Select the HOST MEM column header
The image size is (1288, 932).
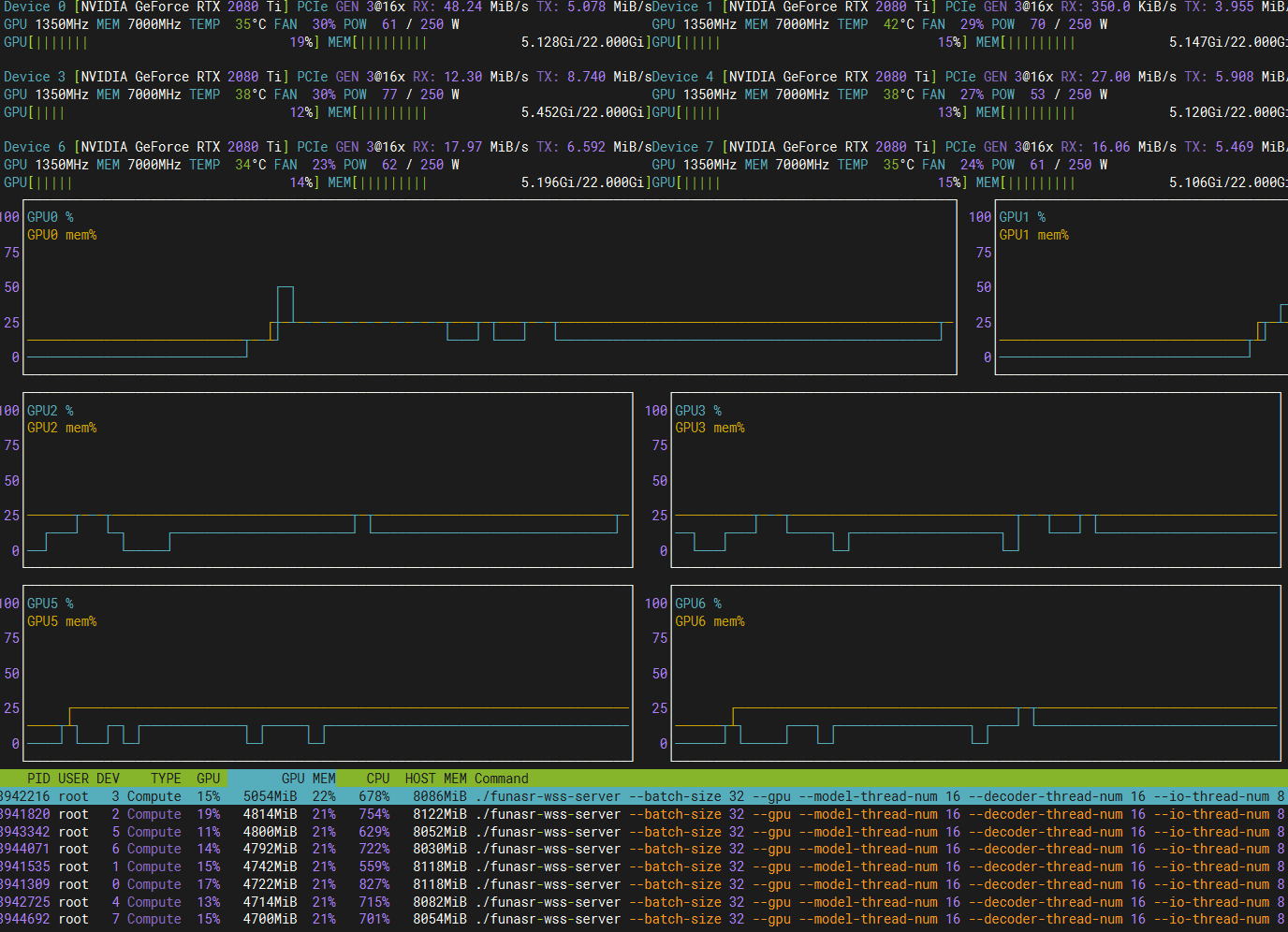(435, 779)
